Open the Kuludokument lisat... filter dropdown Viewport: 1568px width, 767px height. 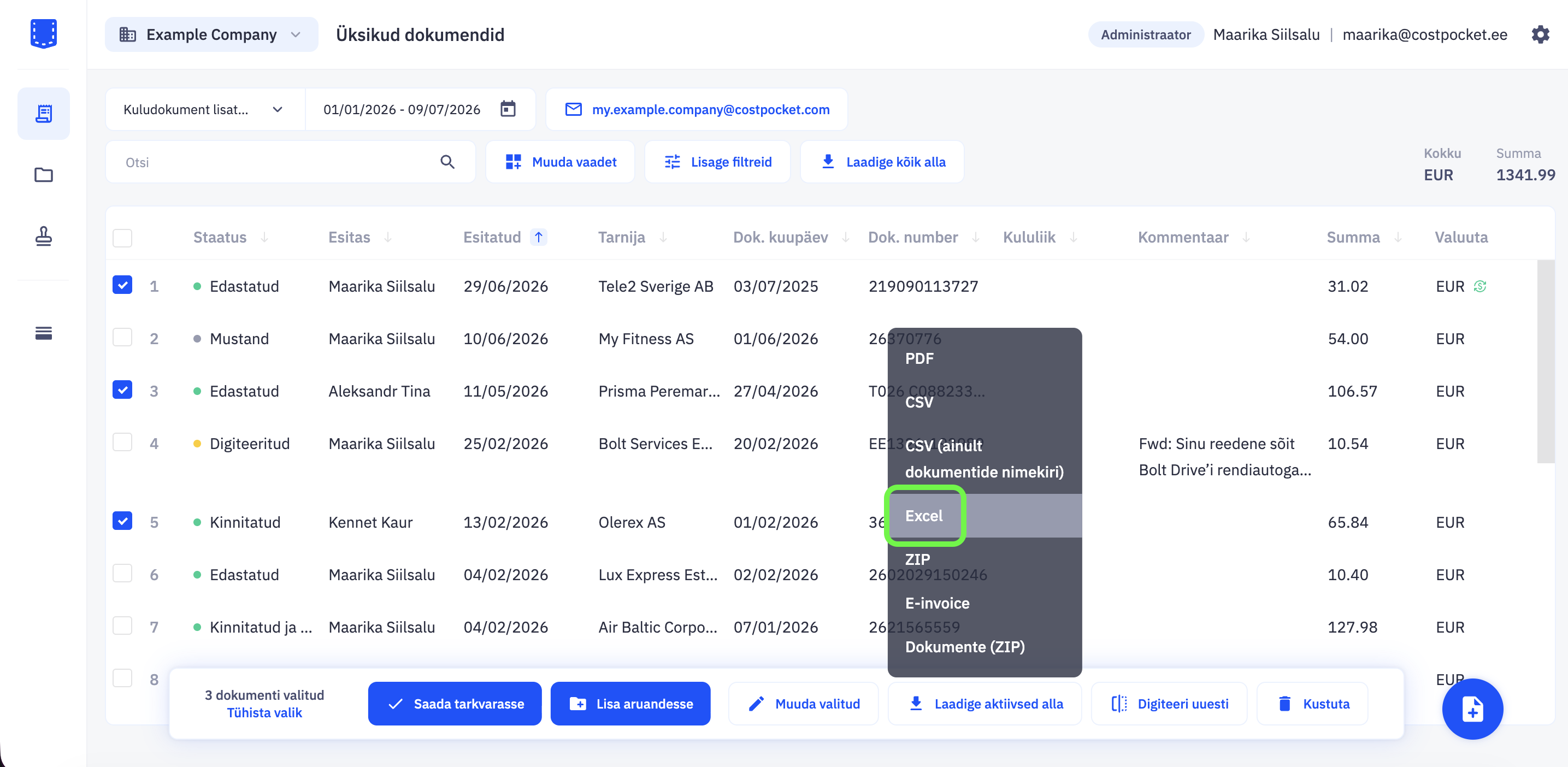[204, 109]
